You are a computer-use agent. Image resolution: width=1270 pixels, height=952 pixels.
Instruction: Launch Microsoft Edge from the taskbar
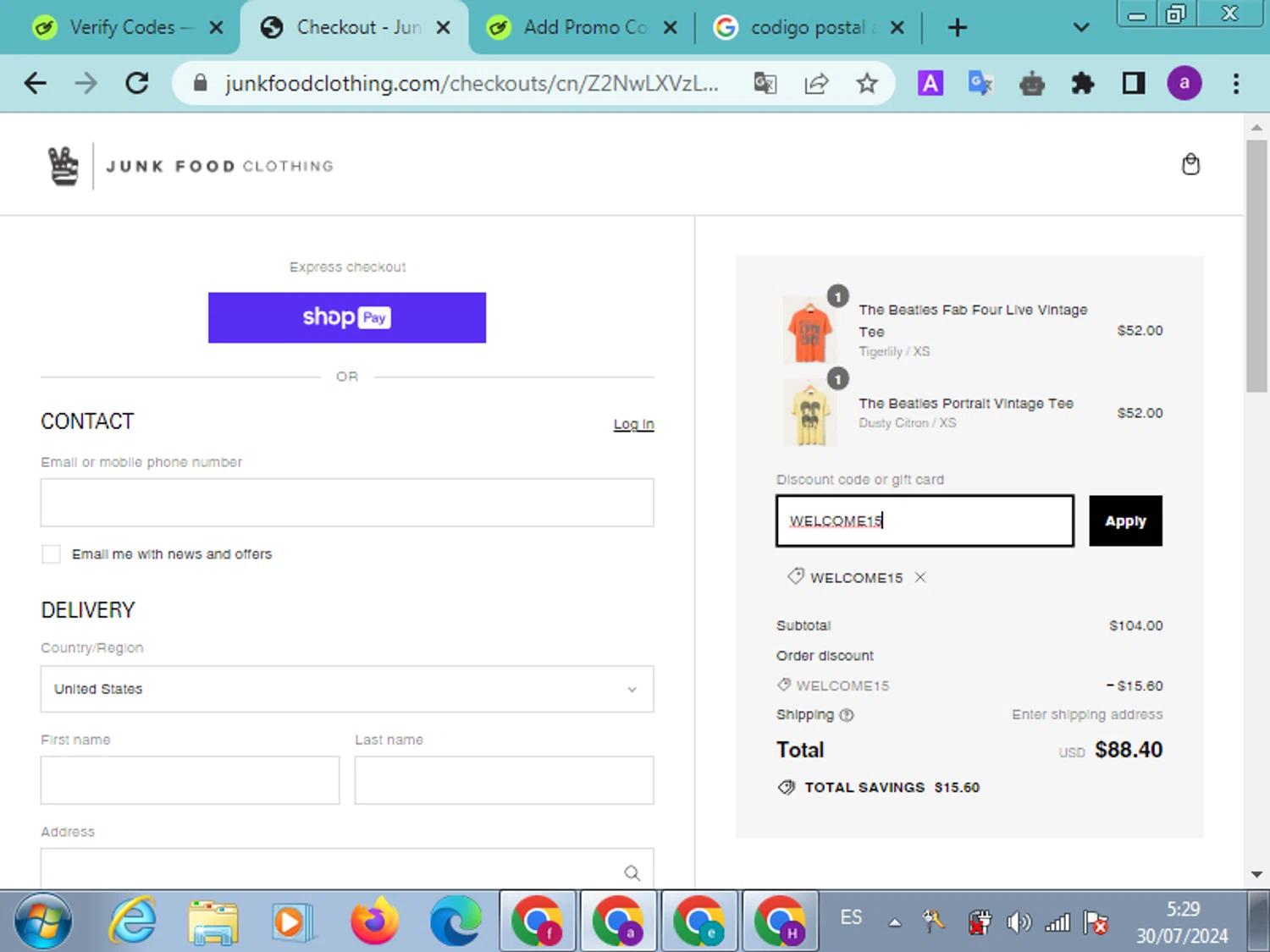pos(456,921)
